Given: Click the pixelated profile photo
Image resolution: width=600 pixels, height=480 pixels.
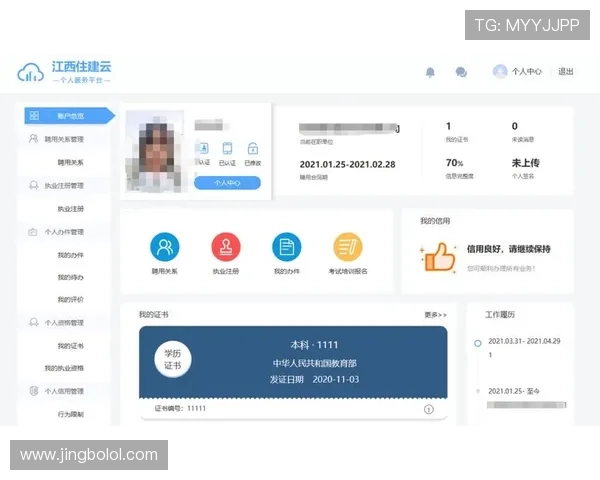Looking at the screenshot, I should point(155,151).
